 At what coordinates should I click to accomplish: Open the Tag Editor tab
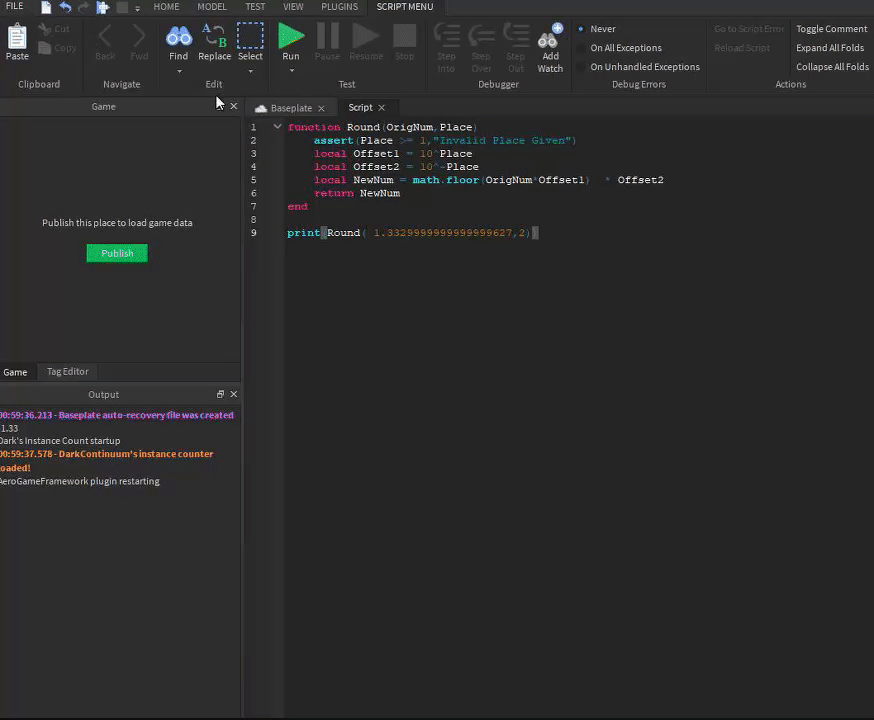tap(67, 372)
